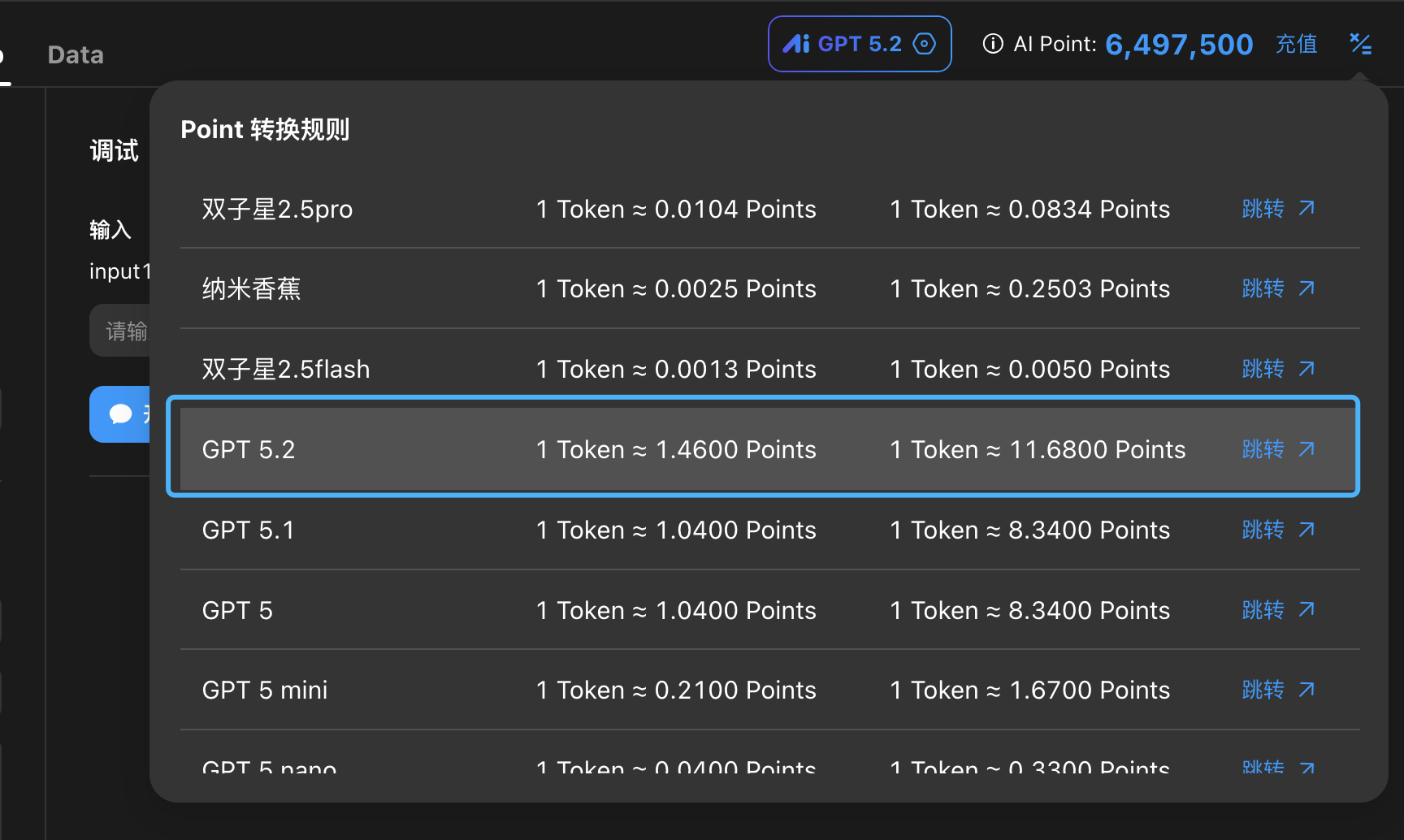The height and width of the screenshot is (840, 1404).
Task: Select the 纳米香蕉 model name
Action: (x=251, y=289)
